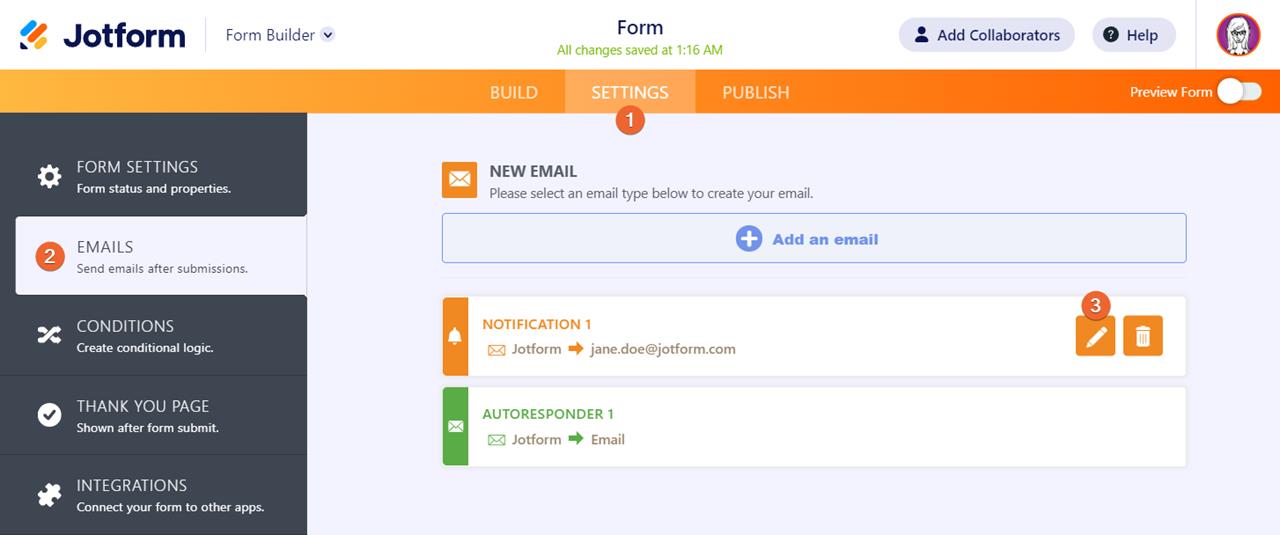Click the Notification 1 bell icon
Viewport: 1280px width, 535px height.
pyautogui.click(x=455, y=336)
